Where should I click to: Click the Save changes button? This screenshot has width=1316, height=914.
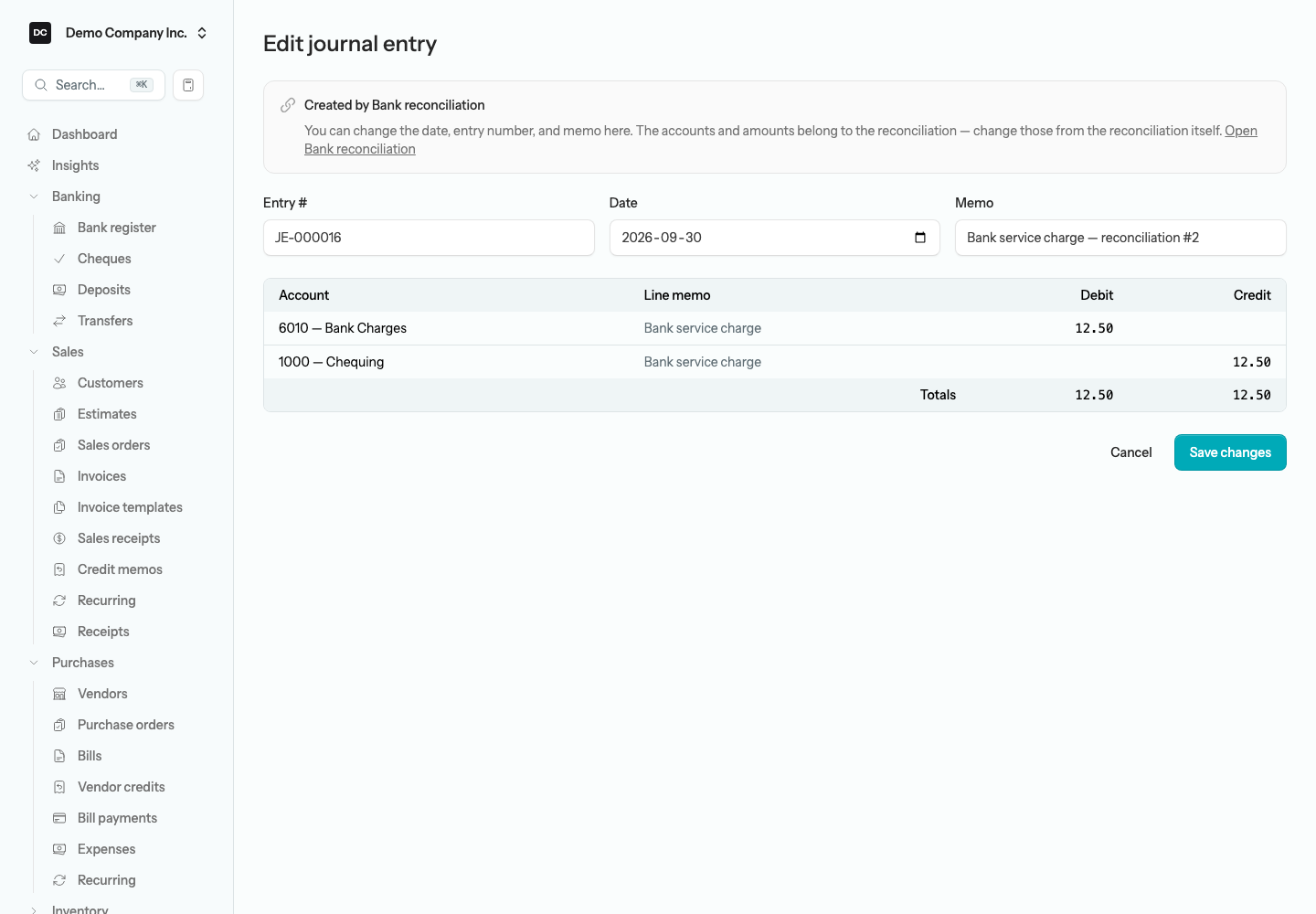[1230, 452]
